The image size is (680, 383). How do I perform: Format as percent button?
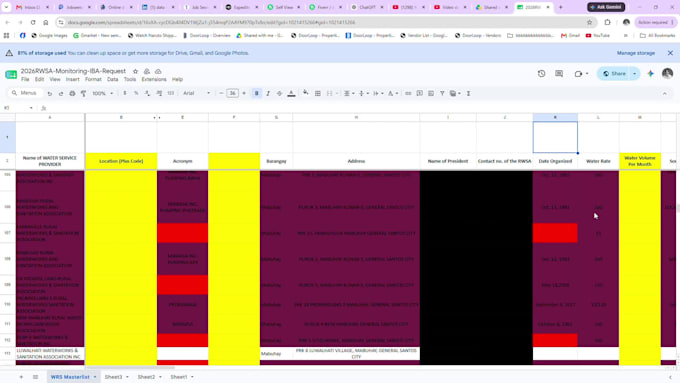[136, 93]
